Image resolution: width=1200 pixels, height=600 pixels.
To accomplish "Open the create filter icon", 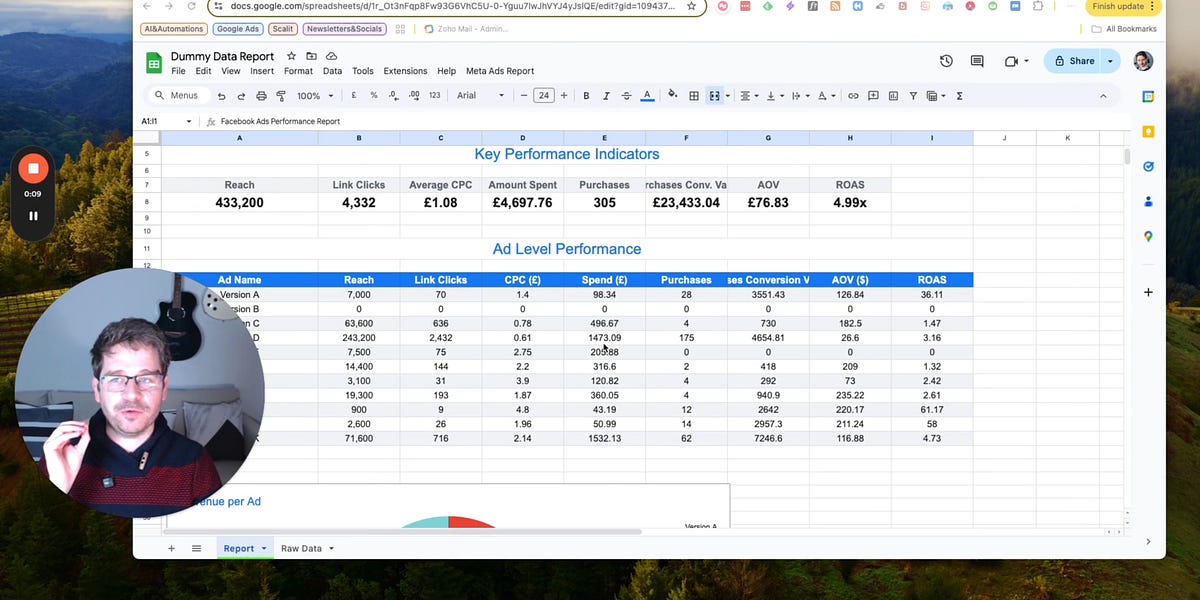I will [x=913, y=96].
